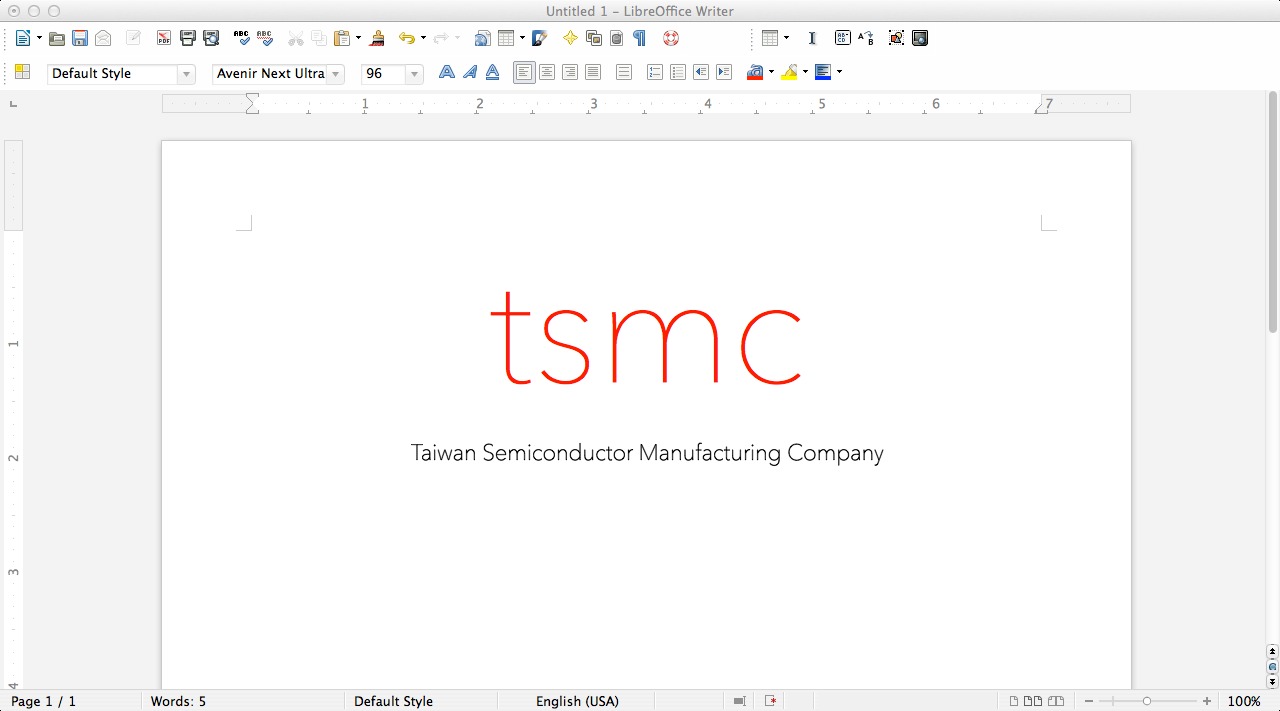Click the Print icon
Viewport: 1280px width, 711px height.
187,38
